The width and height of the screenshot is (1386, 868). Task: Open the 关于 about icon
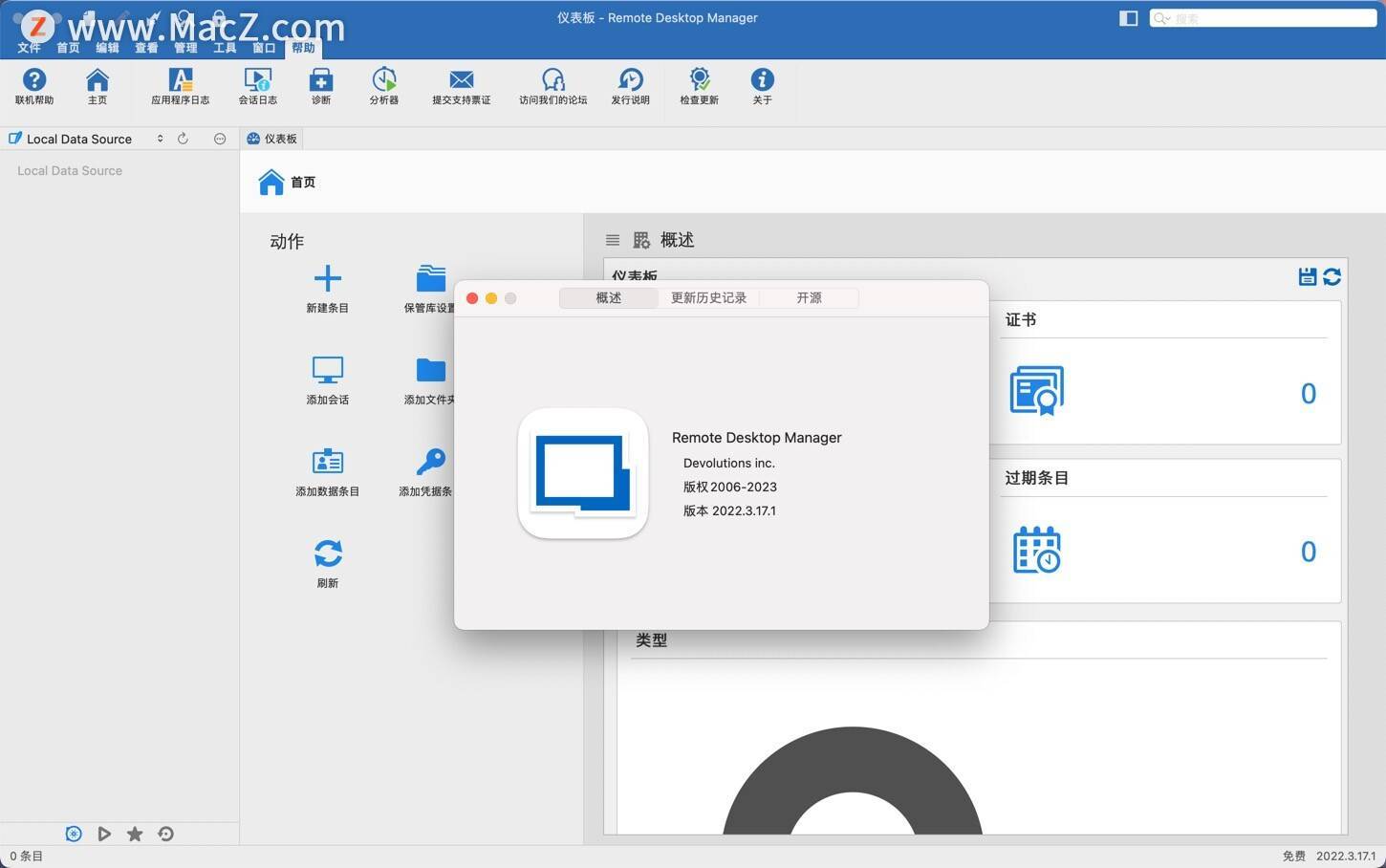762,80
